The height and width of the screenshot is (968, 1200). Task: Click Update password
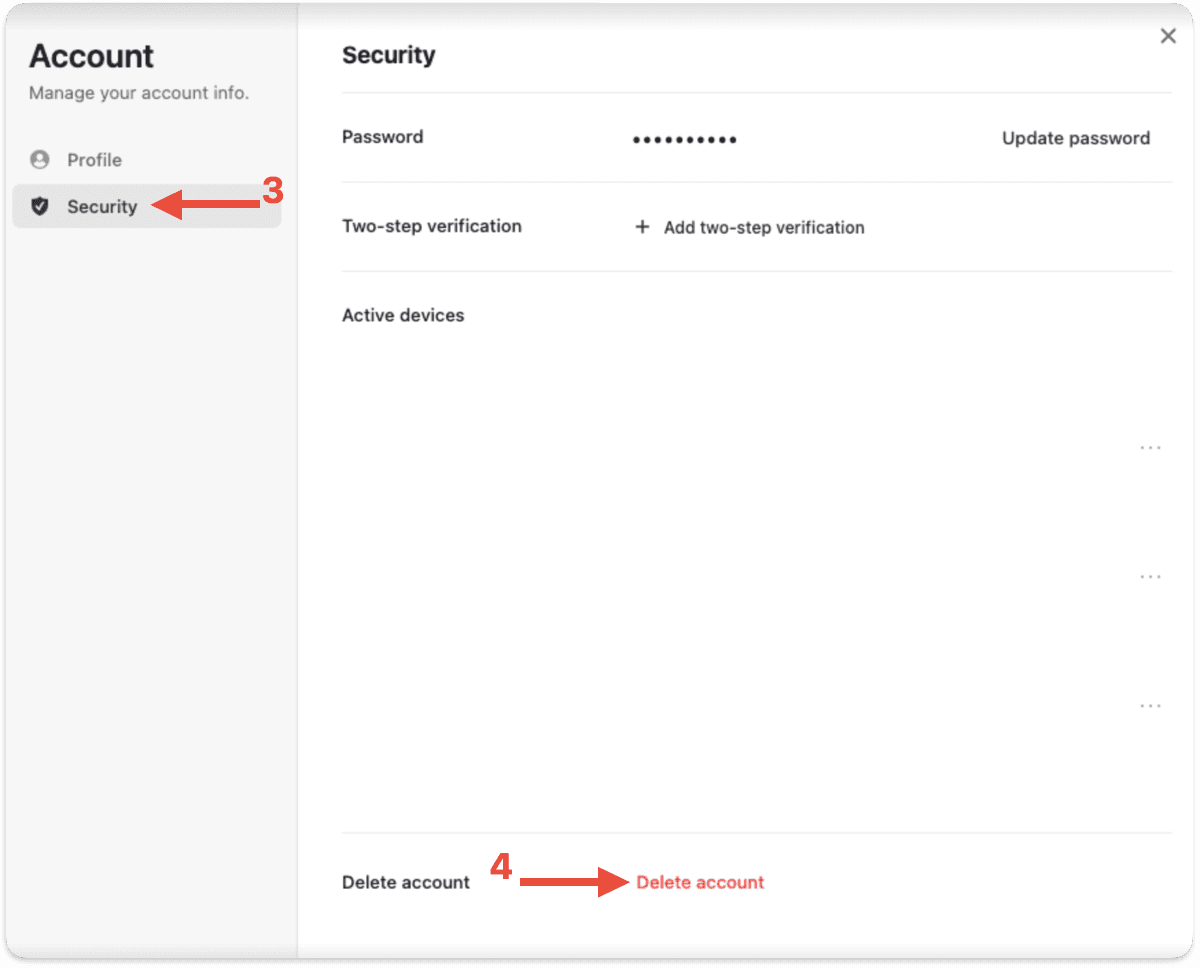pos(1076,138)
